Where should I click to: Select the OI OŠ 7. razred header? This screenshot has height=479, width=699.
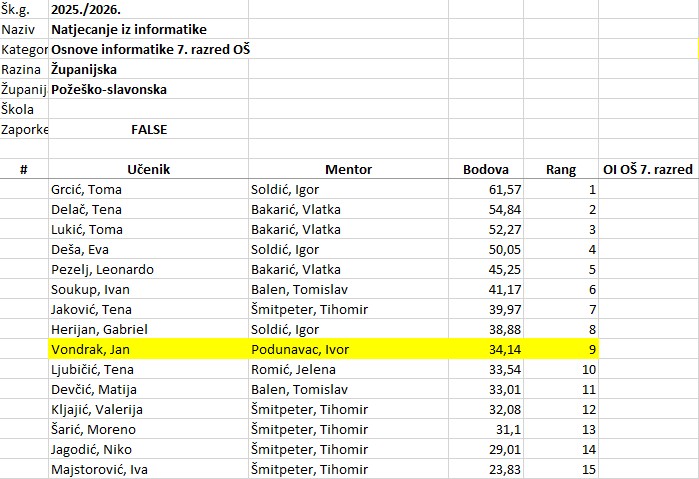tap(647, 169)
